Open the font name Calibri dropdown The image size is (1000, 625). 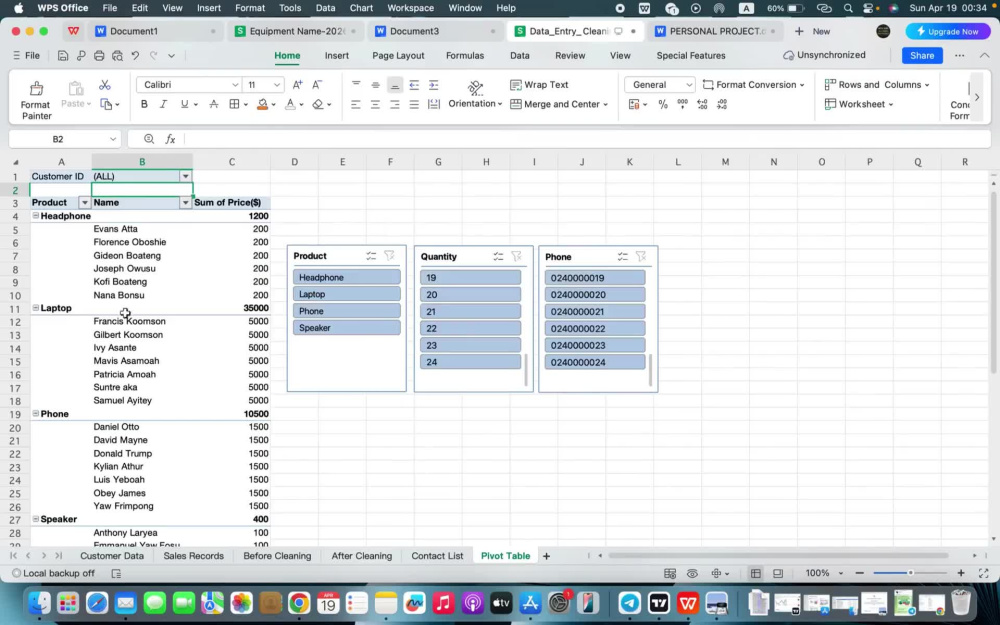click(235, 85)
